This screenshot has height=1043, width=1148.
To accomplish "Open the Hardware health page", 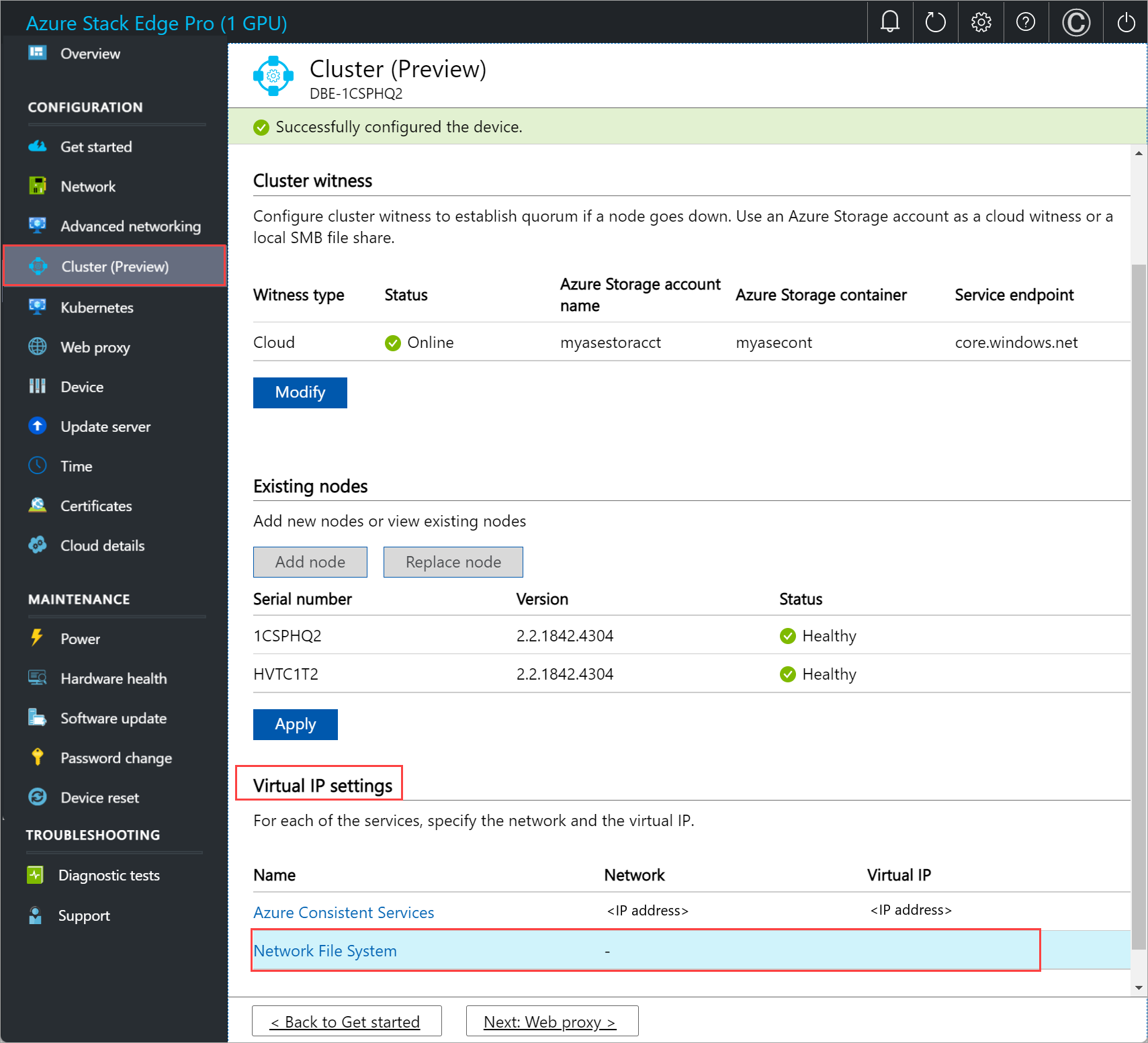I will point(113,678).
